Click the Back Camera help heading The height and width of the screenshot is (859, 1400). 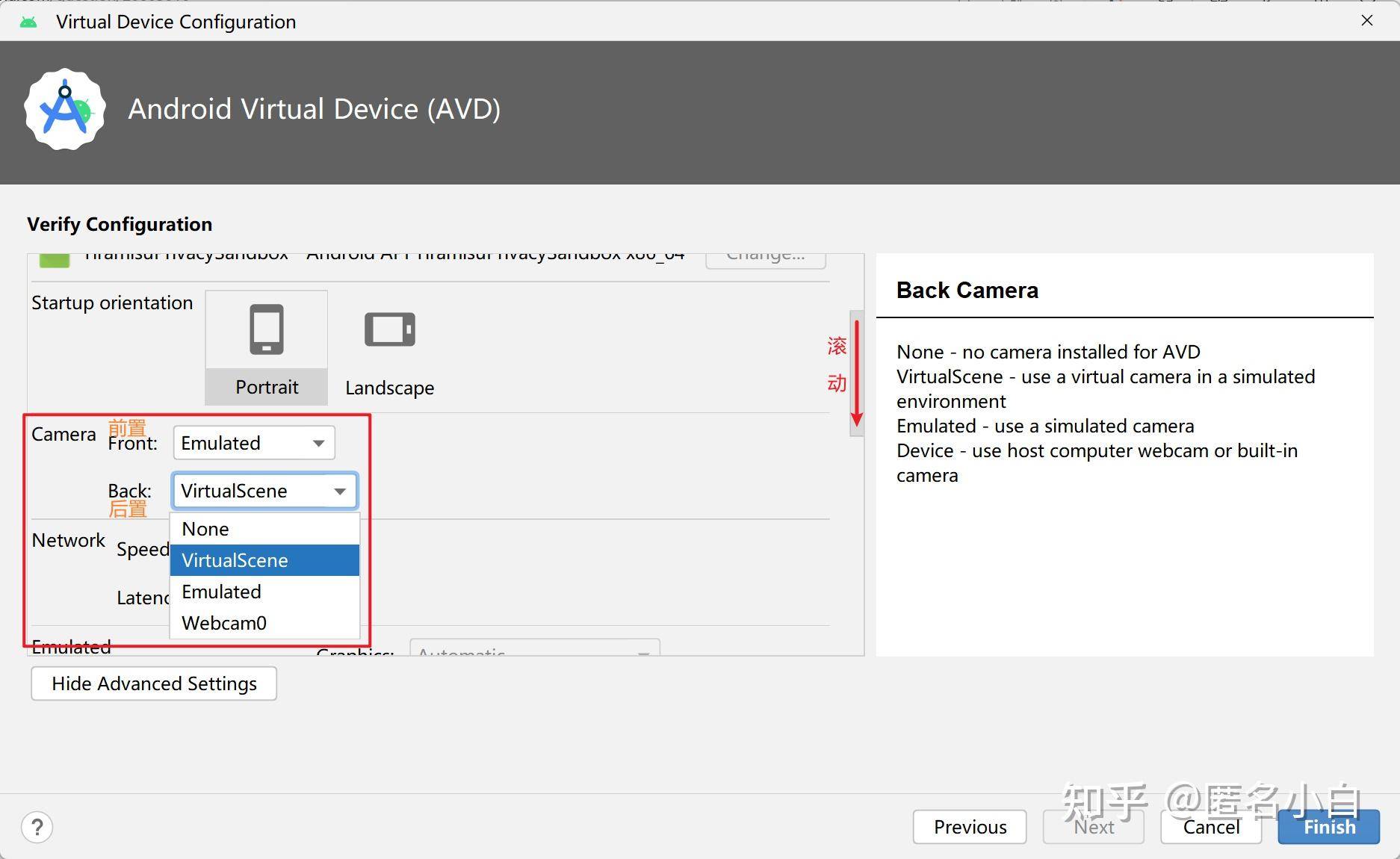tap(967, 290)
